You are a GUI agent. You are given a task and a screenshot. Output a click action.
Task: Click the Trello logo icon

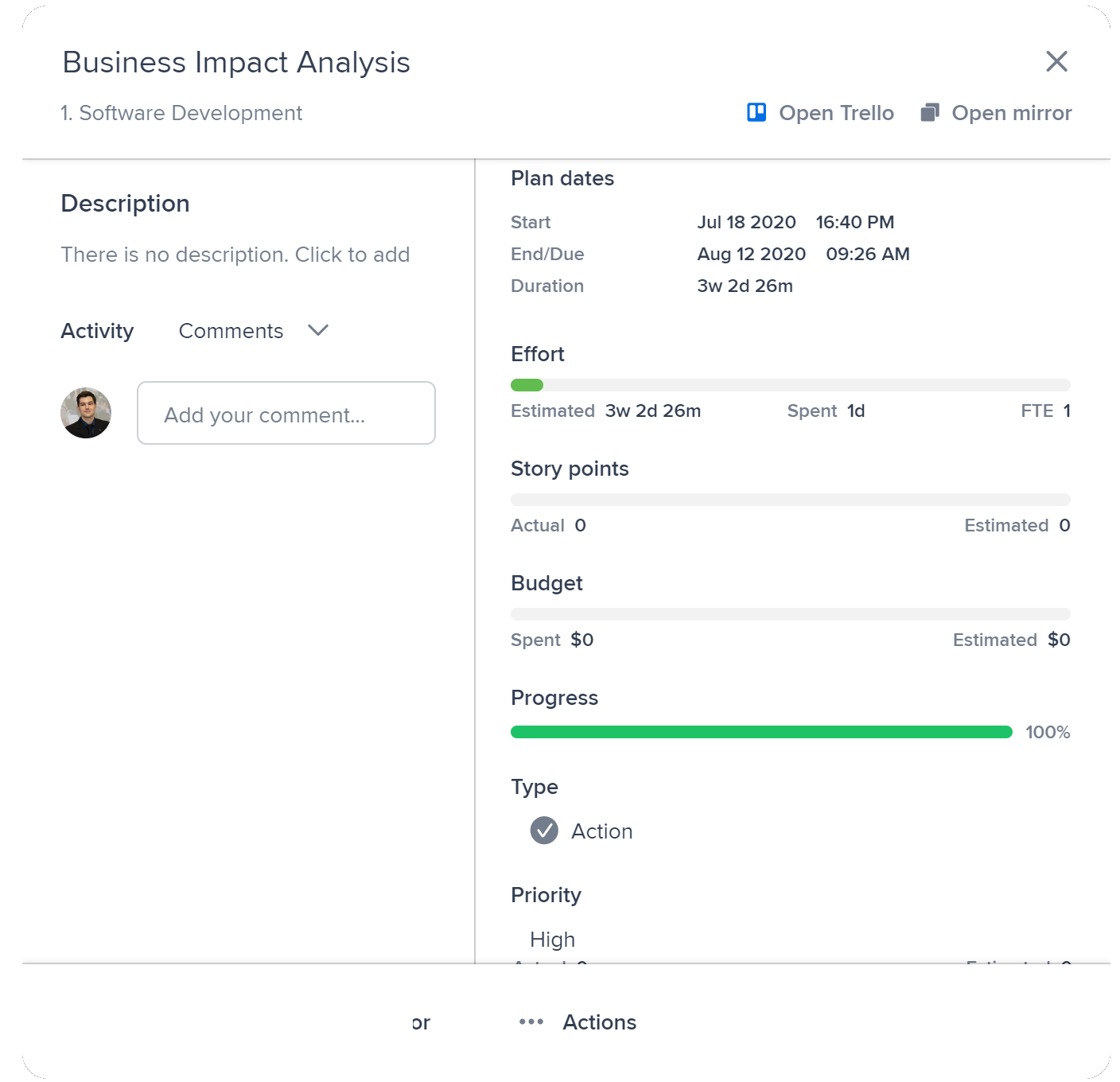click(756, 113)
